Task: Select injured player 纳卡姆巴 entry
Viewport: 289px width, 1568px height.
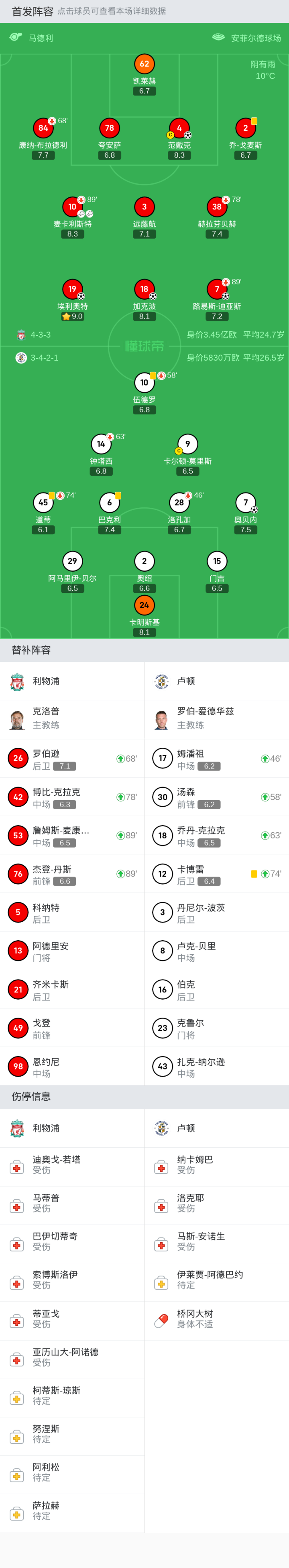Action: click(x=195, y=1164)
